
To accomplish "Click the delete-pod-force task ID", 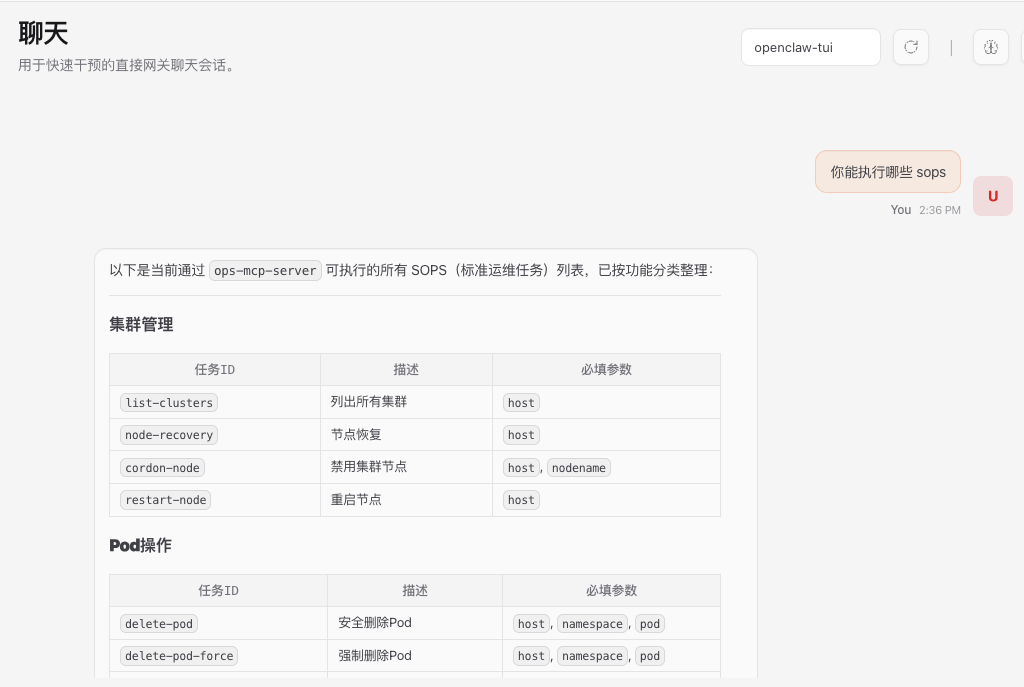I will pyautogui.click(x=179, y=656).
